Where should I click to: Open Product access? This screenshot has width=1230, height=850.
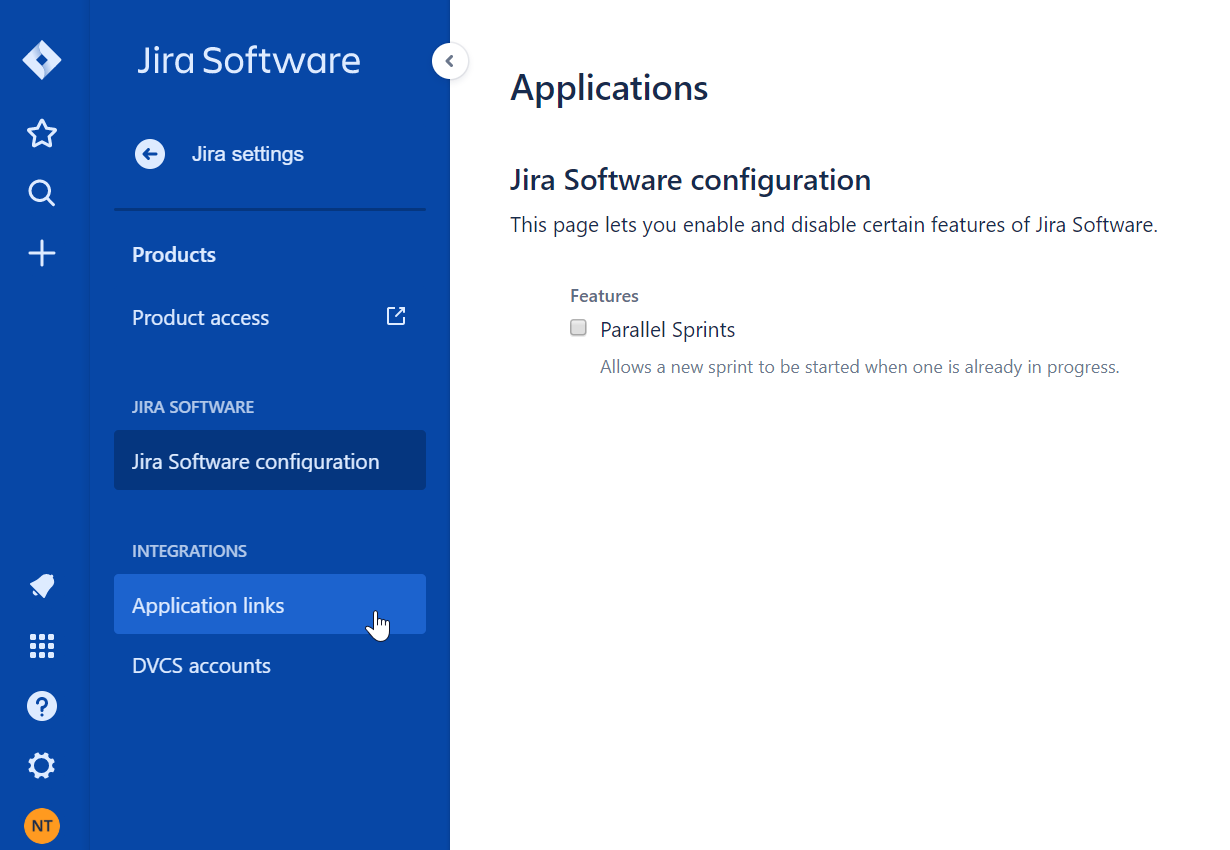(270, 318)
